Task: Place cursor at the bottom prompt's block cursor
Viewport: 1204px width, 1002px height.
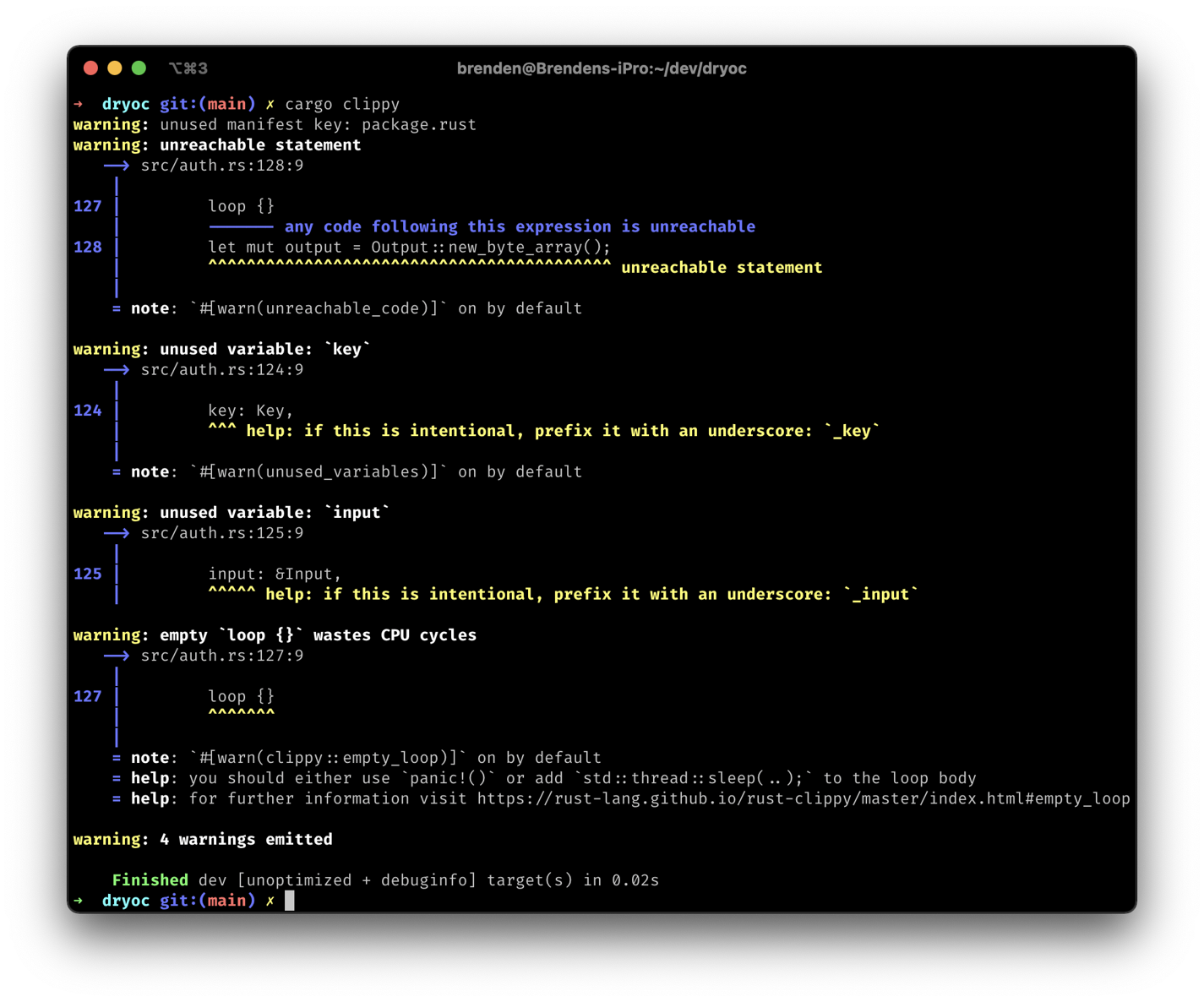Action: 290,901
